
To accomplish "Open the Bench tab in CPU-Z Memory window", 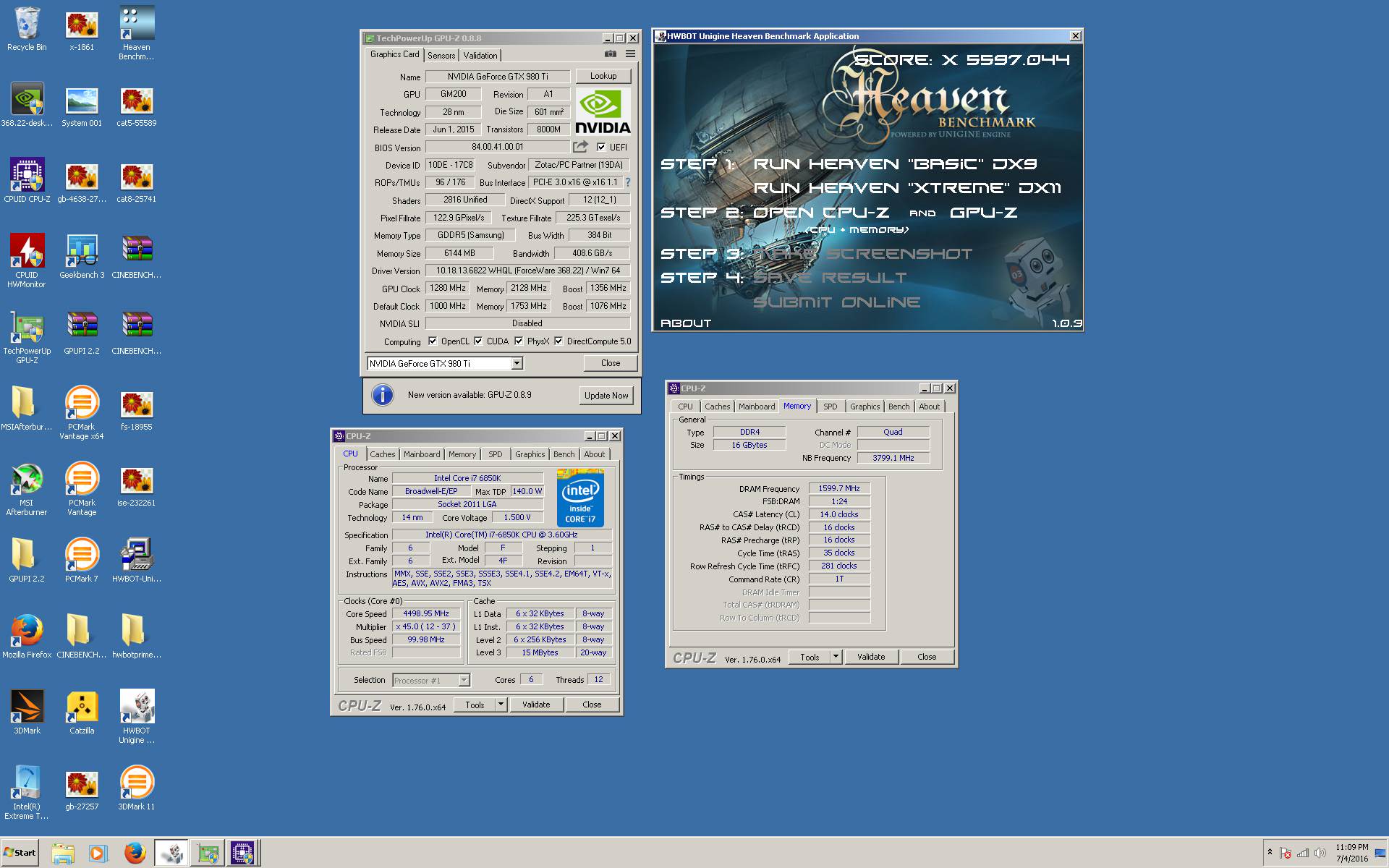I will (899, 407).
